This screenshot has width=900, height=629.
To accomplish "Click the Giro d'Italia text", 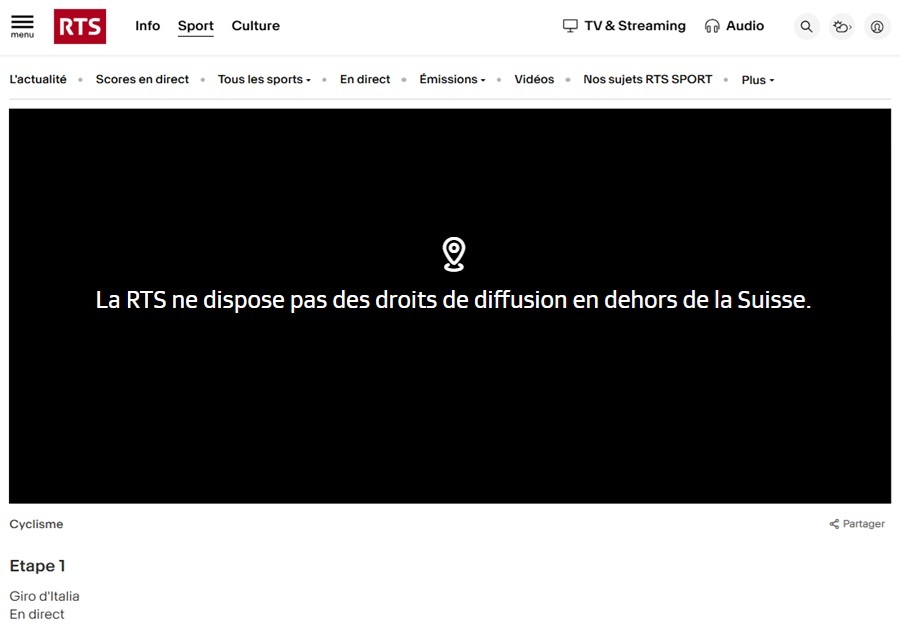I will (44, 596).
